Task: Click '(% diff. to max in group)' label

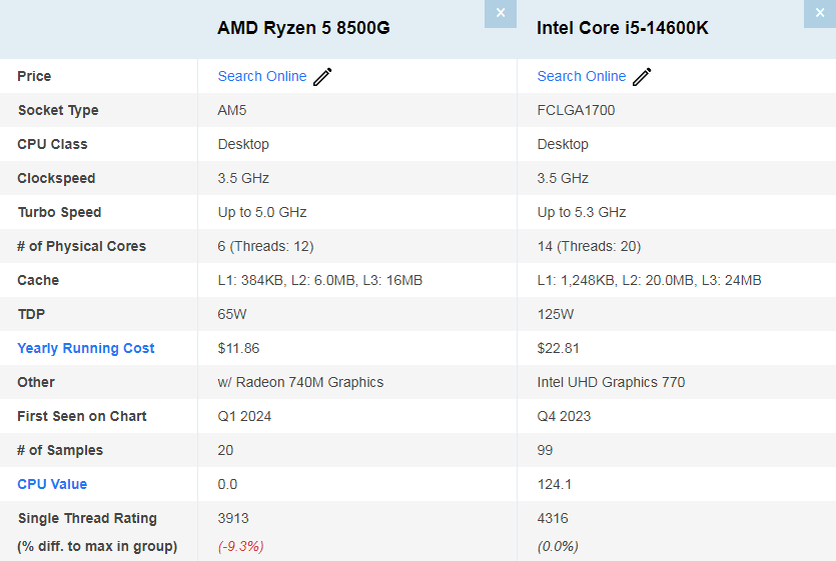Action: click(97, 547)
